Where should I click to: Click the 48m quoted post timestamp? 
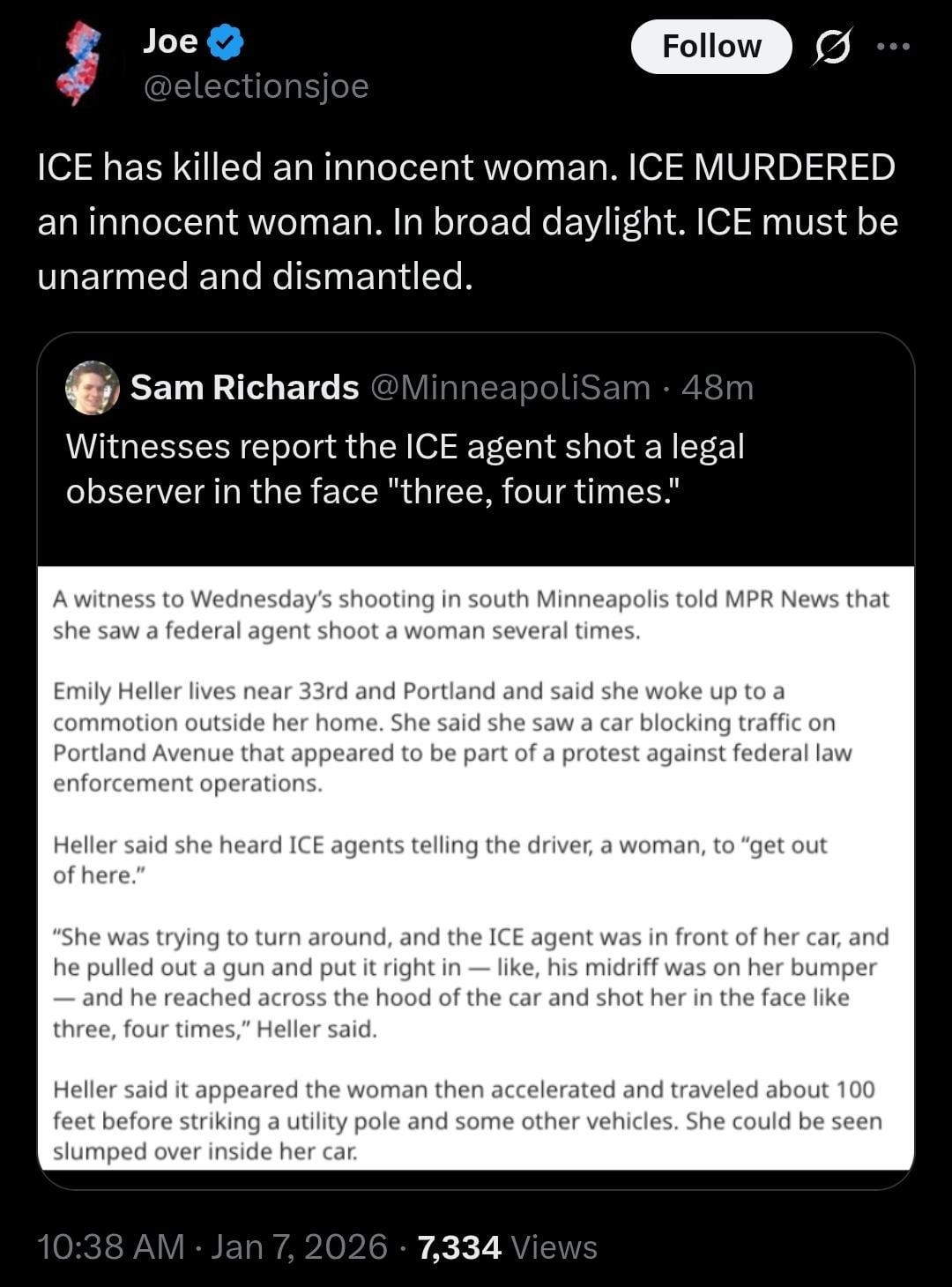point(718,388)
